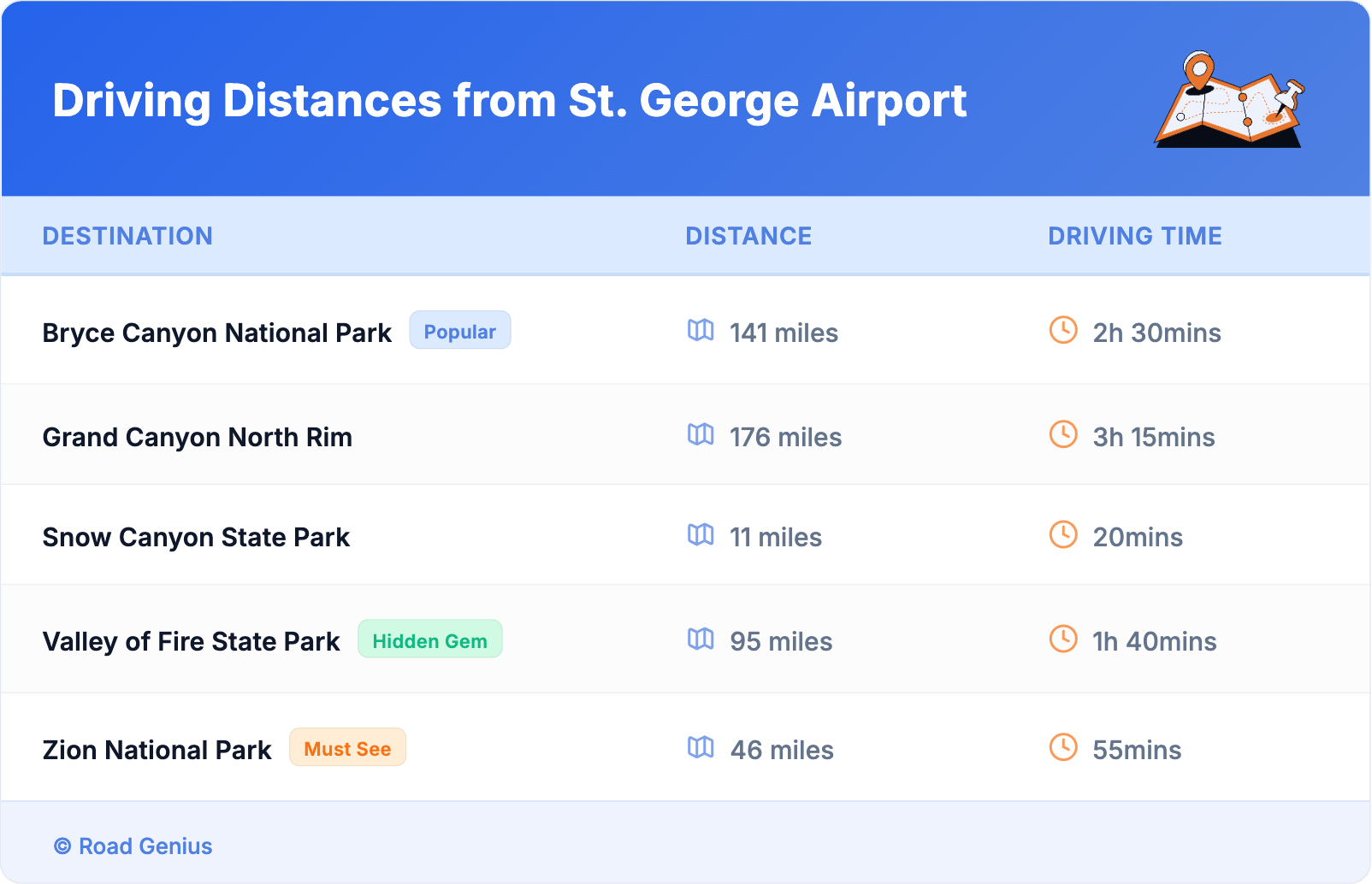Click clock icon beside 1h 40mins
The image size is (1372, 884).
[1063, 639]
